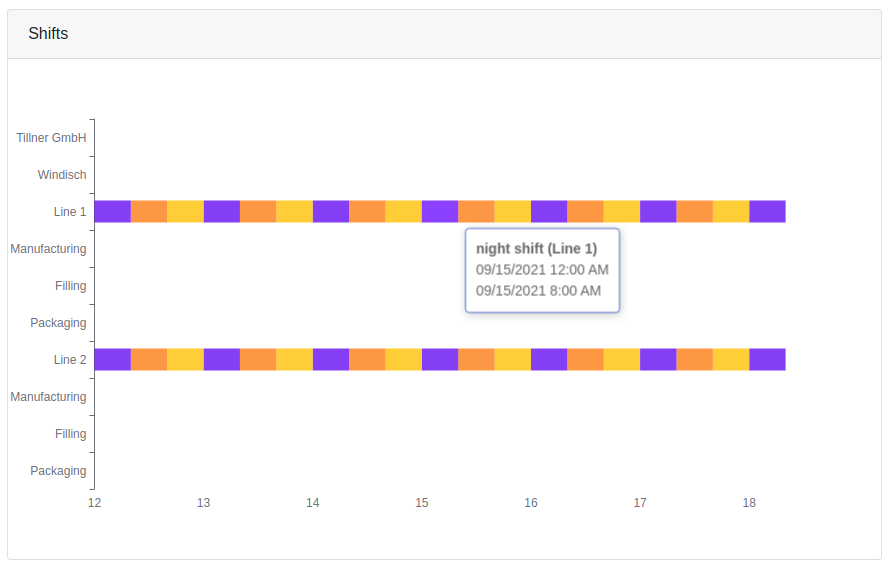Click the Packaging label under Line 2
Screen dimensions: 893x579
pos(58,471)
